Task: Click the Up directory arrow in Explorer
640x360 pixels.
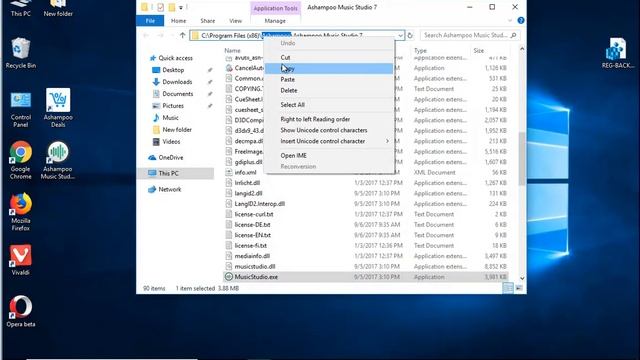Action: point(182,36)
